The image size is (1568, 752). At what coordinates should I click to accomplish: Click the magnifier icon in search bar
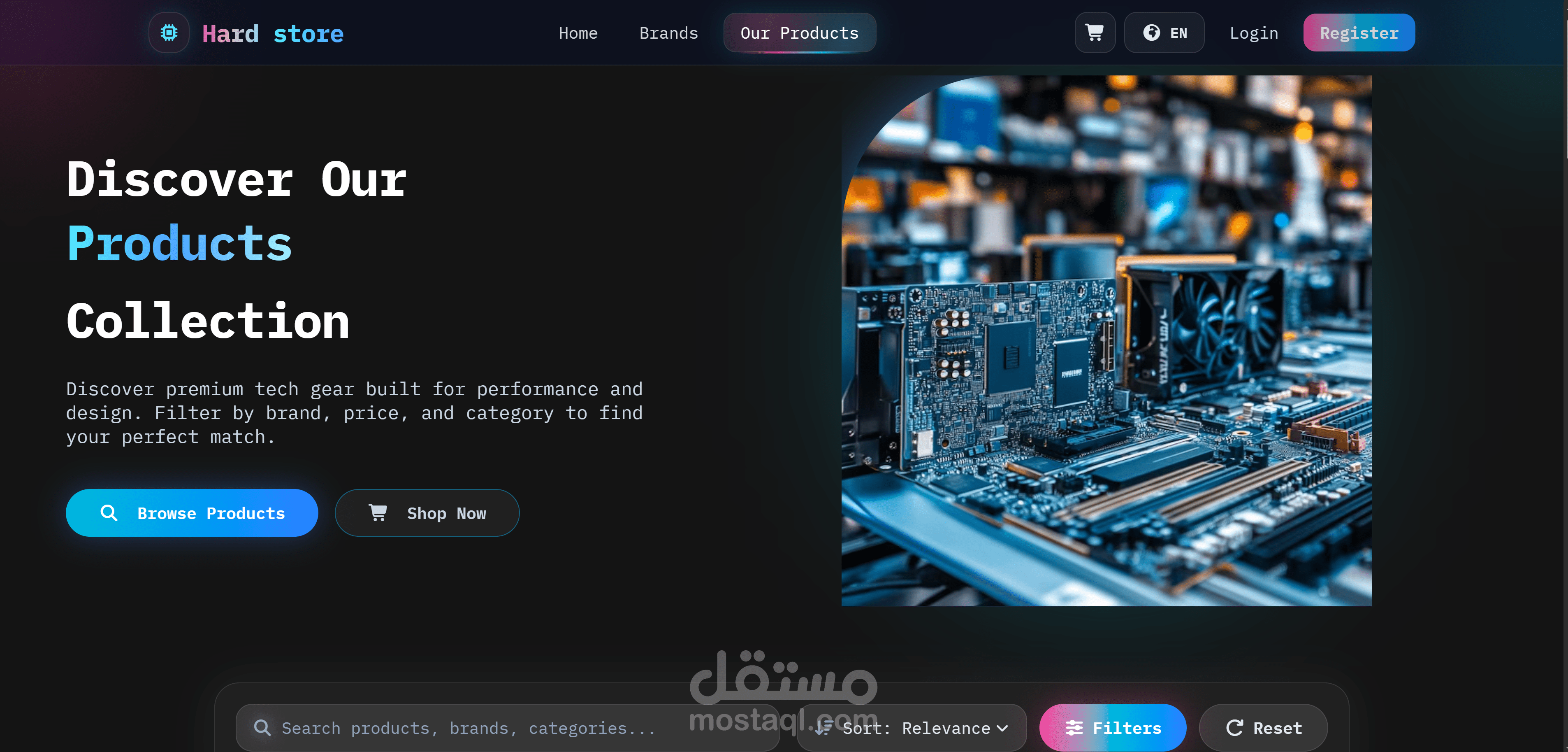click(262, 728)
